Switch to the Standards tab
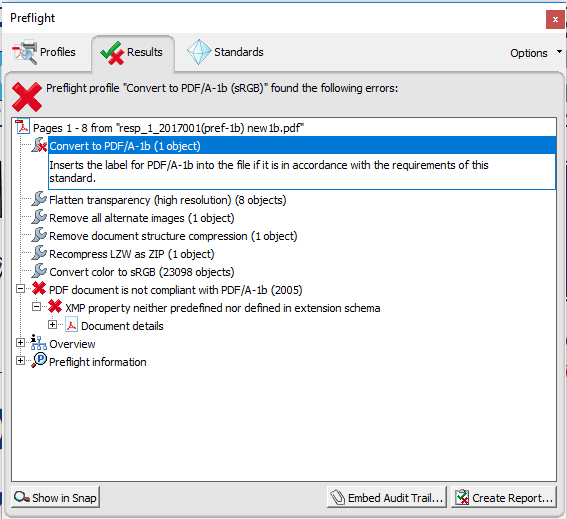Screen dimensions: 567x519 [225, 52]
